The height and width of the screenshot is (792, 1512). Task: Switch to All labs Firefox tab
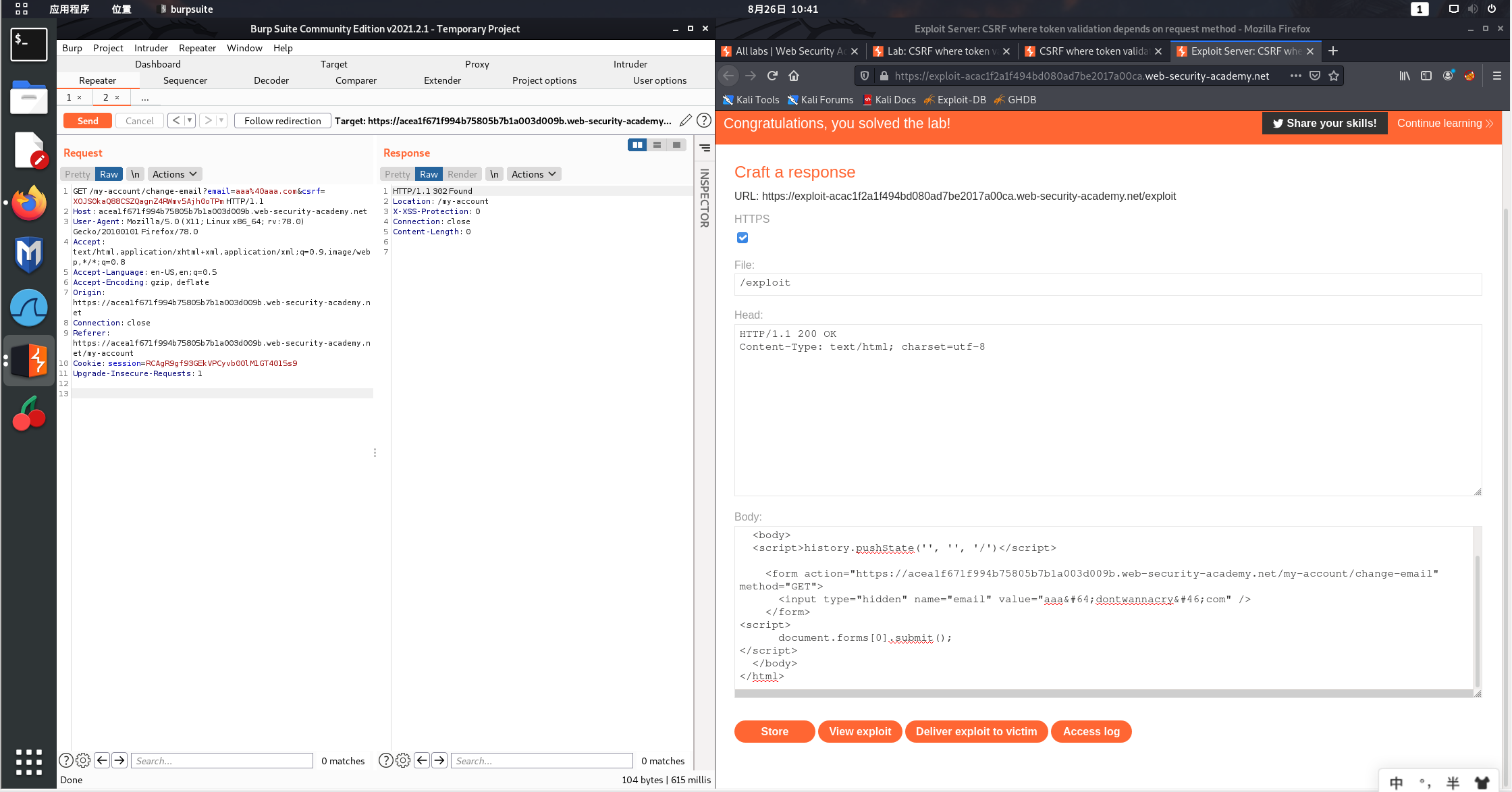pos(791,51)
